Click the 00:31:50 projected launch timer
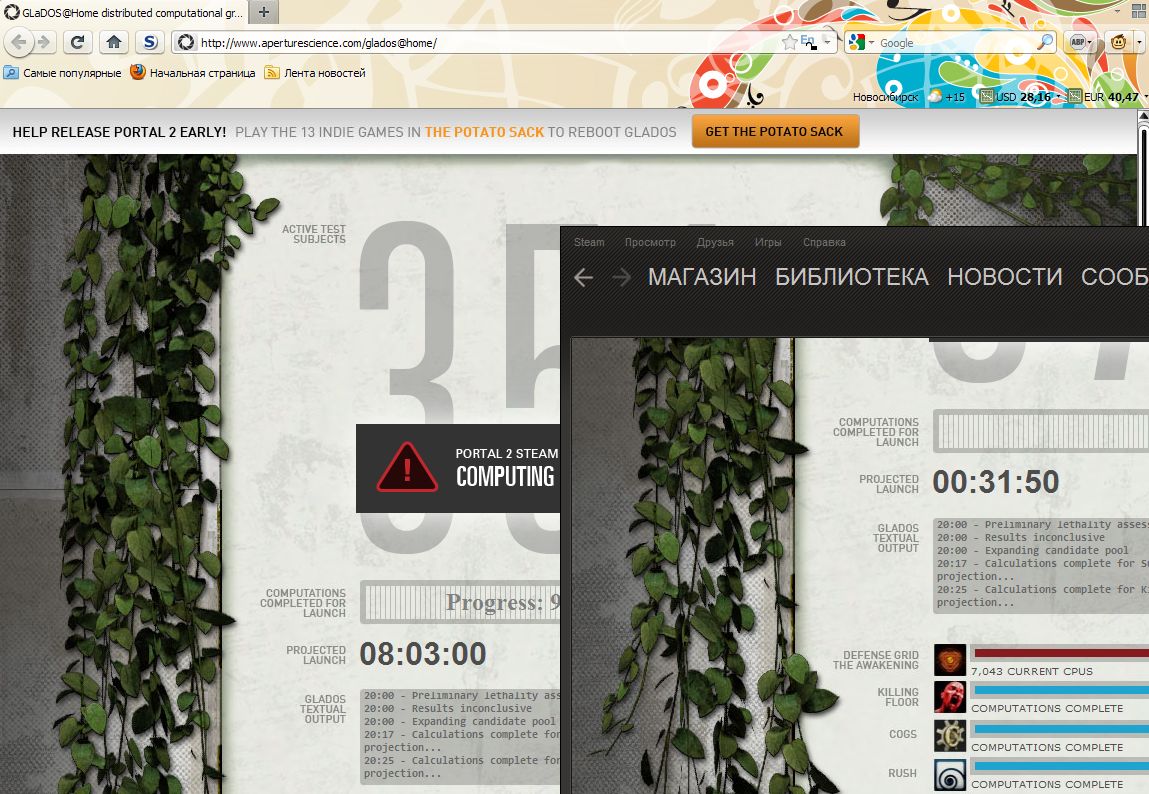This screenshot has height=794, width=1149. pos(996,482)
